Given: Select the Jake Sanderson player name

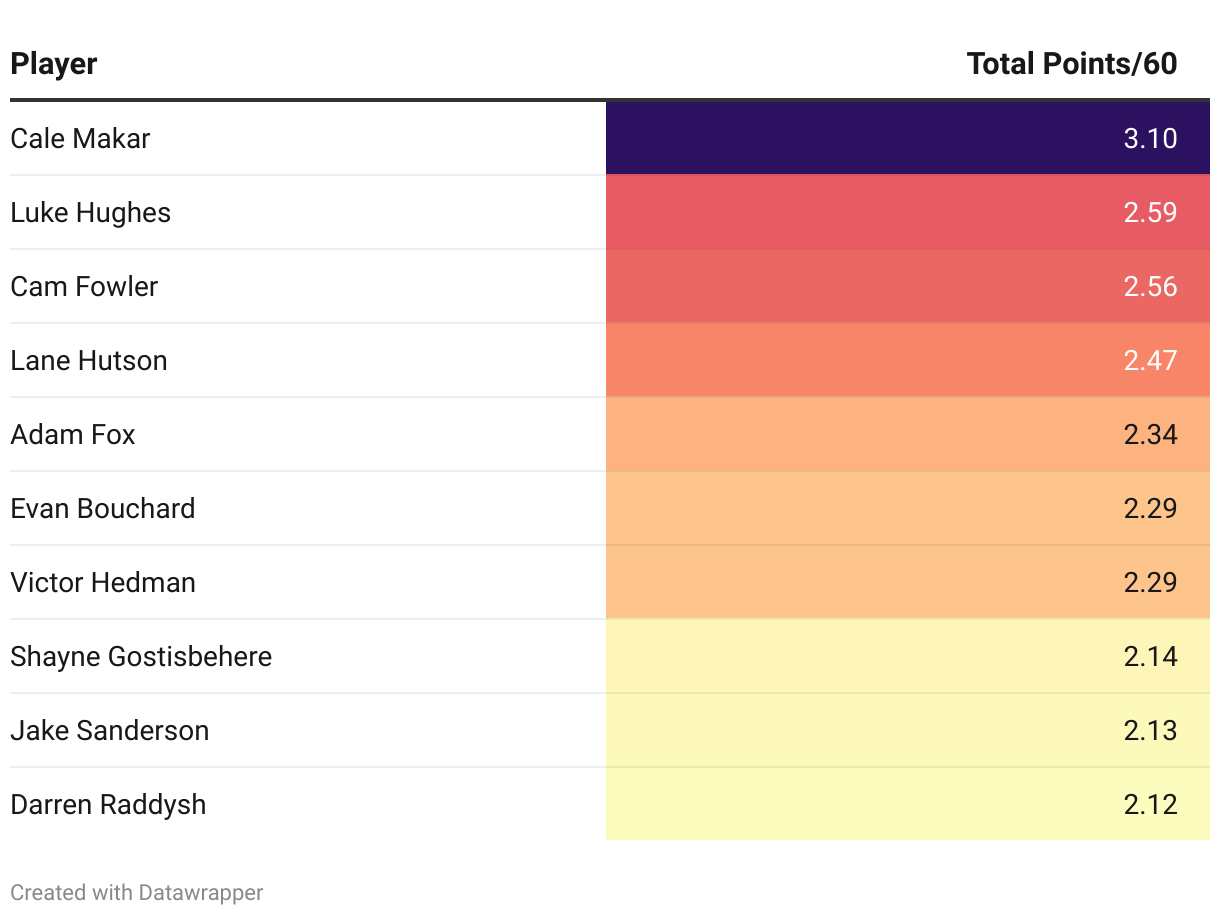Looking at the screenshot, I should (x=110, y=730).
